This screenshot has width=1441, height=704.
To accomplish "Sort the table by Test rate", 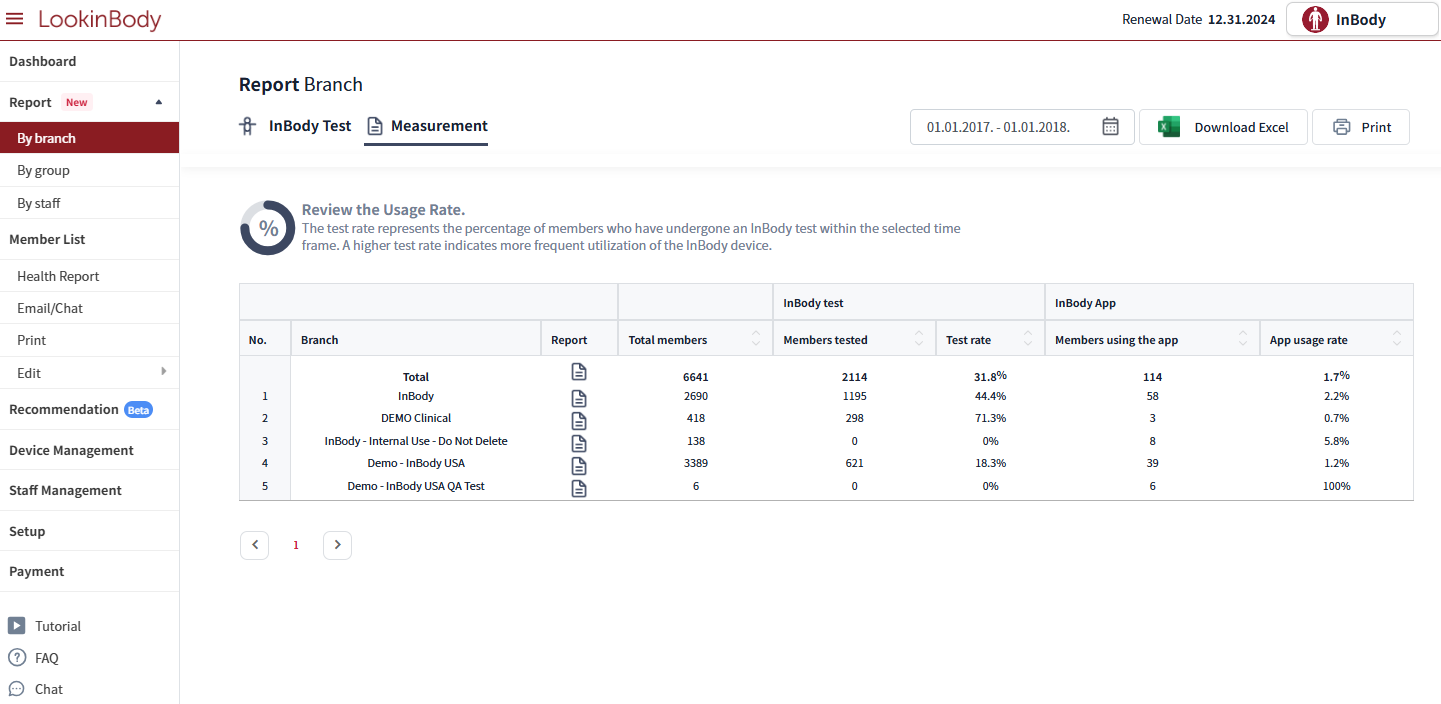I will click(x=1027, y=339).
